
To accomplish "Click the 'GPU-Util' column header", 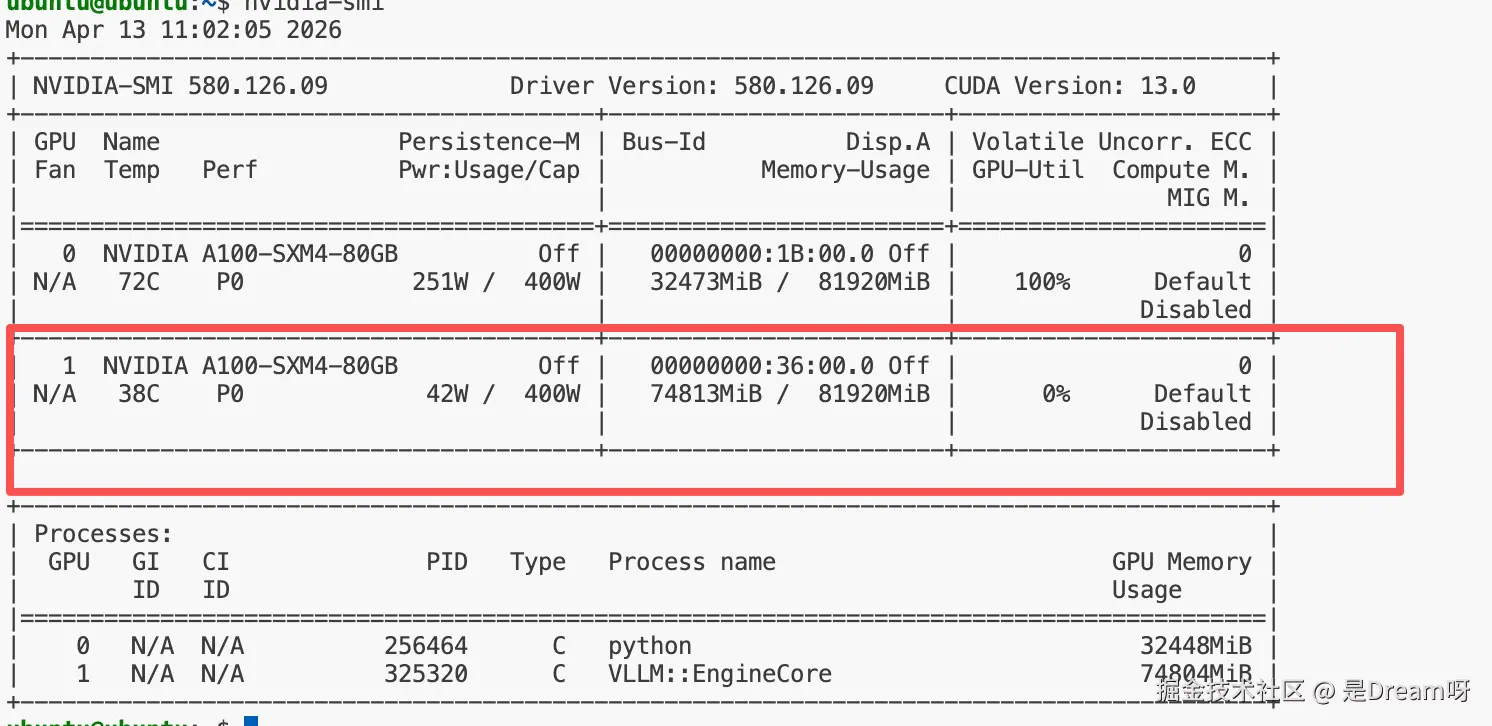I will (1028, 170).
